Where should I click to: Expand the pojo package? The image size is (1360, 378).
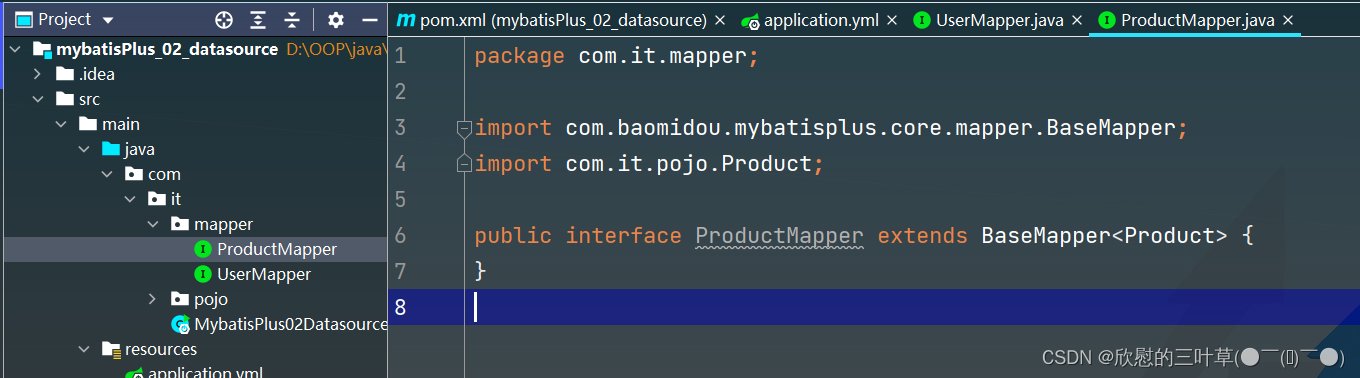pos(152,299)
